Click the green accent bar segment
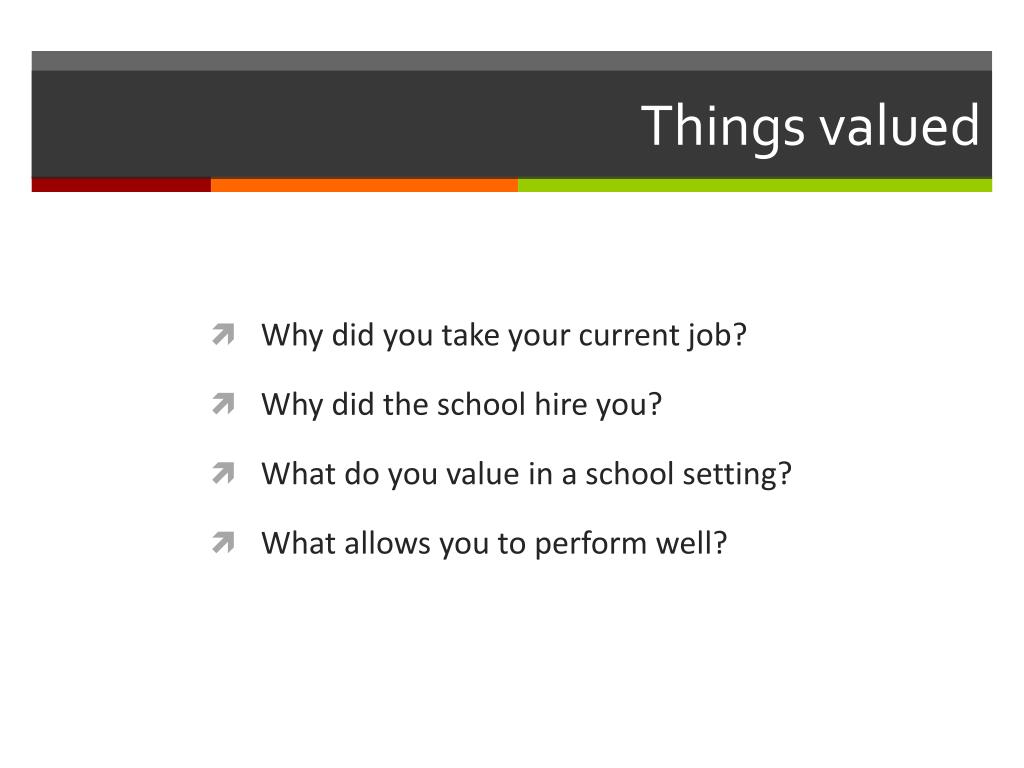Viewport: 1024px width, 768px height. point(755,185)
